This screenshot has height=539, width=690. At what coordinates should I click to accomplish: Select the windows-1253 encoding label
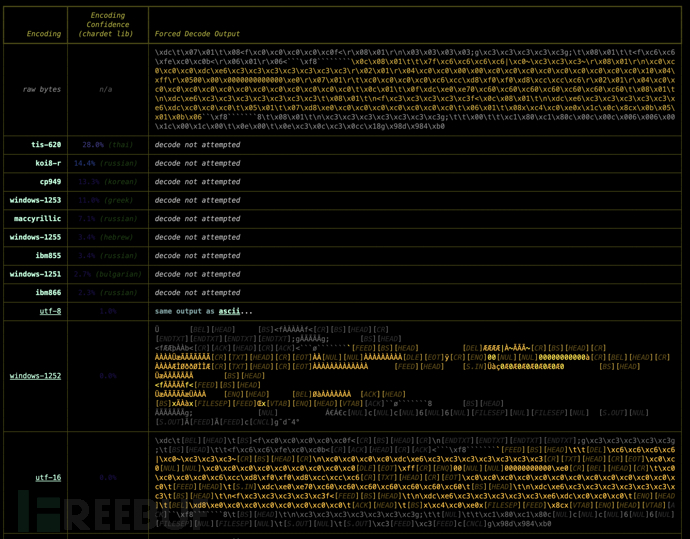point(36,199)
